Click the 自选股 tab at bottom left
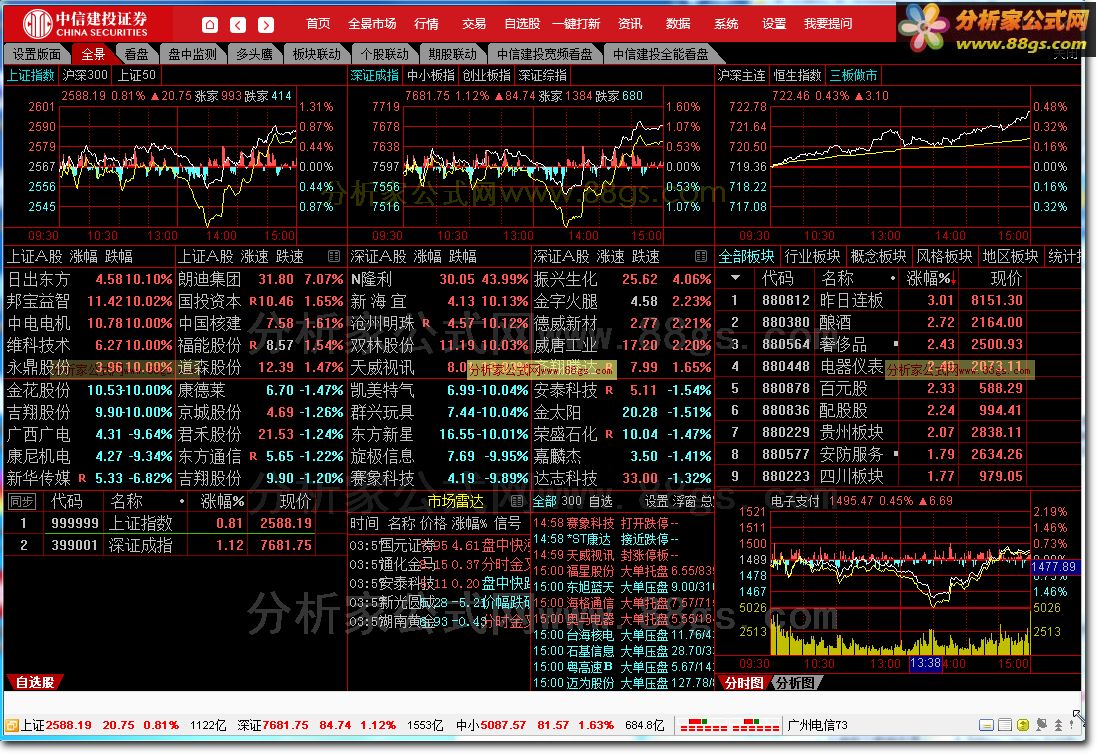Viewport: 1098px width, 754px height. pos(35,682)
